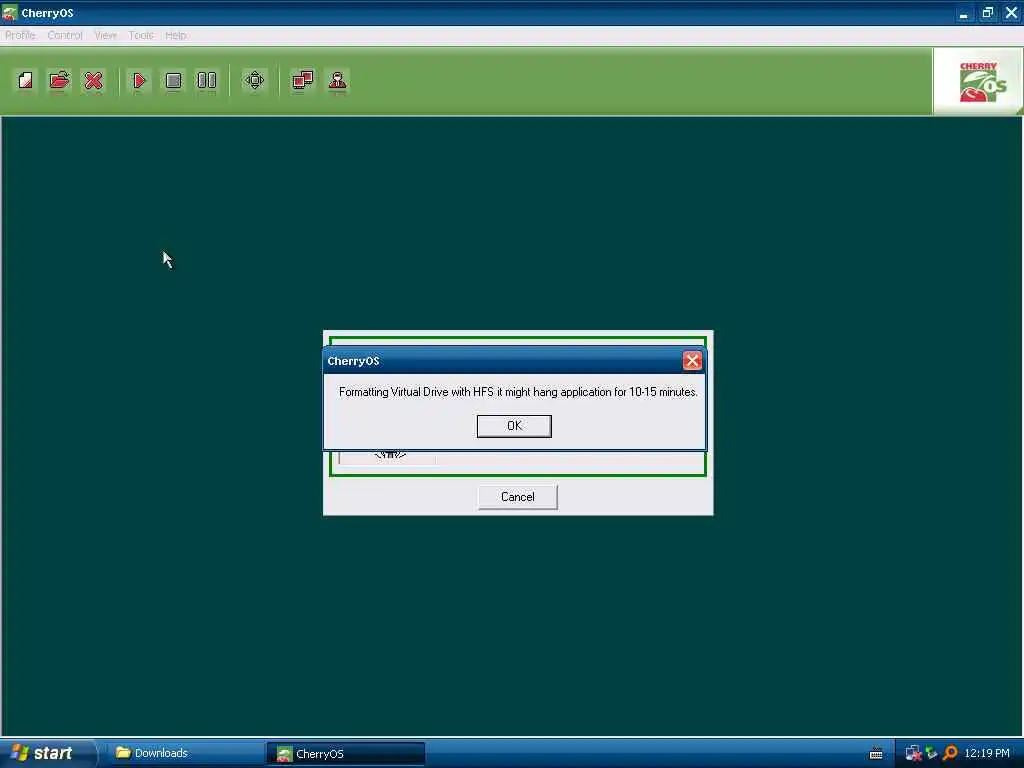
Task: Click the tray icon left of the magnifier
Action: [x=931, y=753]
